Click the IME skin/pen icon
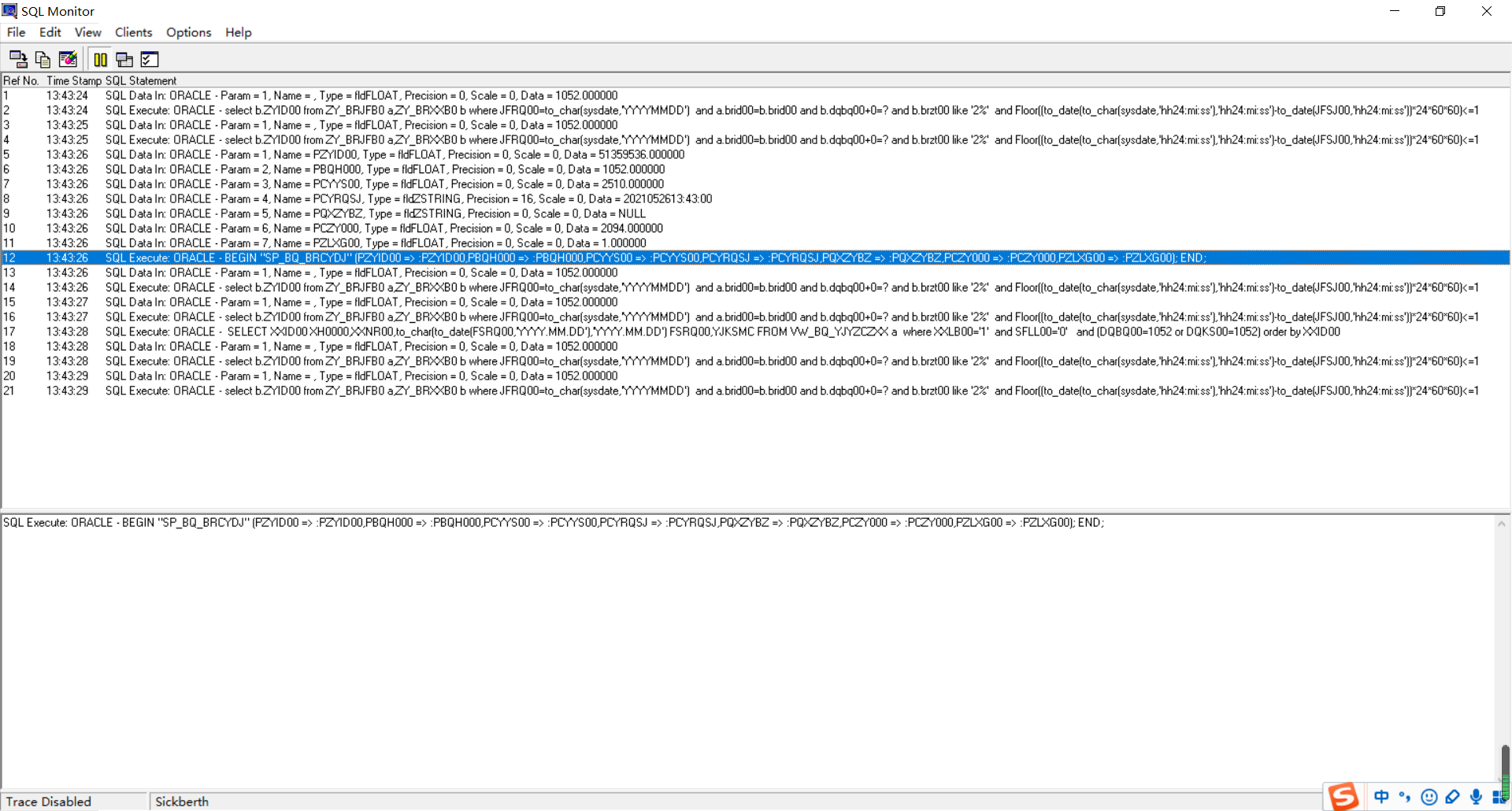Screen dimensions: 1512x811 click(1453, 797)
